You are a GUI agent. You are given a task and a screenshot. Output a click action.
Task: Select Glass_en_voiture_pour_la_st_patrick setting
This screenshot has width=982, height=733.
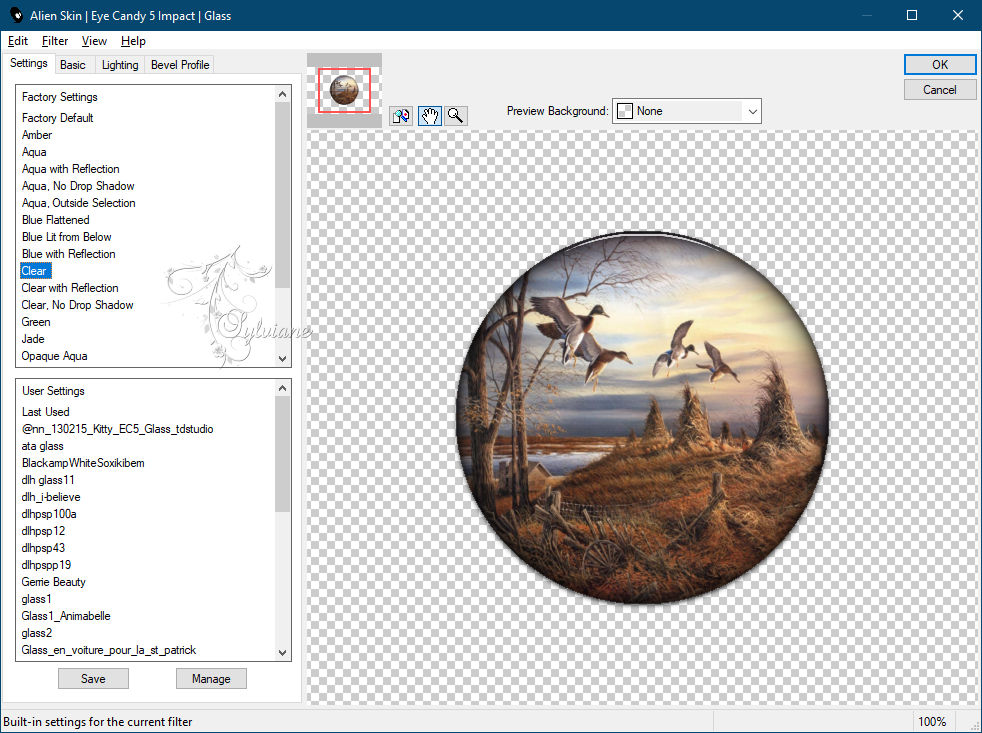click(x=108, y=650)
